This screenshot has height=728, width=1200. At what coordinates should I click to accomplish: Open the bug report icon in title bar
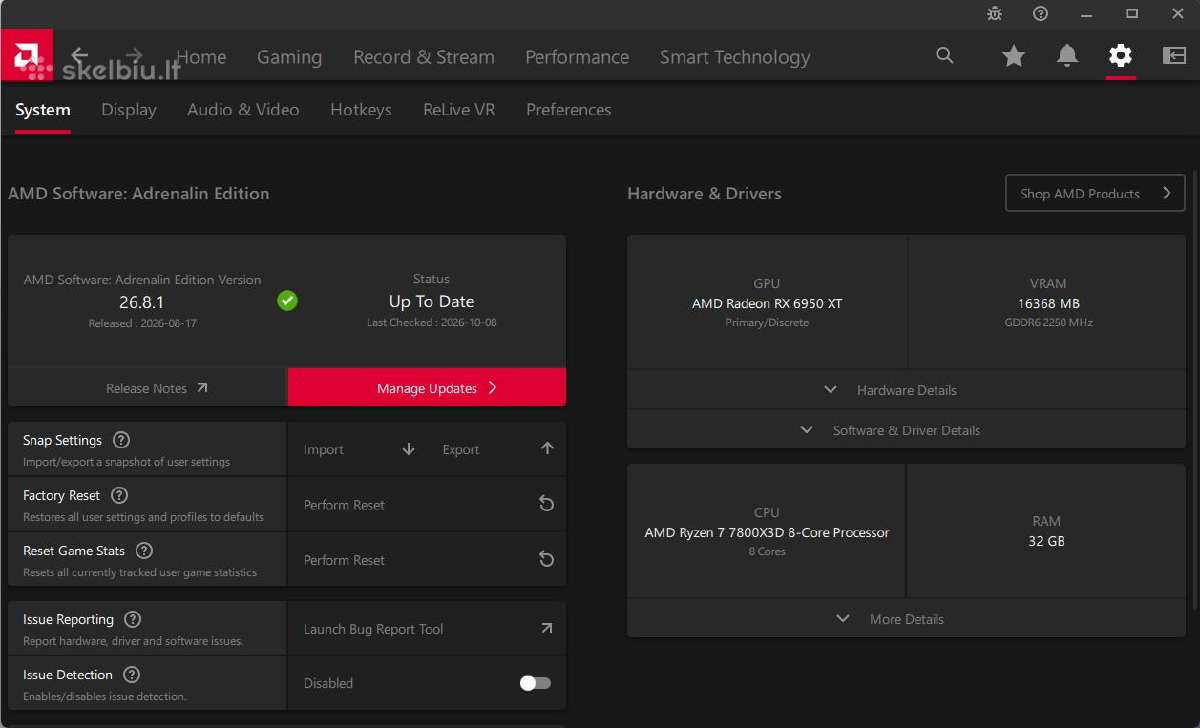[x=994, y=14]
